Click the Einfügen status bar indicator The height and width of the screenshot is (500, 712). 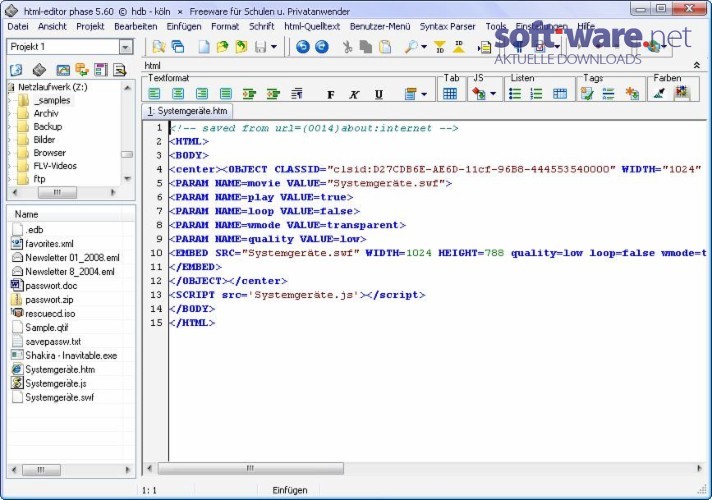click(290, 490)
